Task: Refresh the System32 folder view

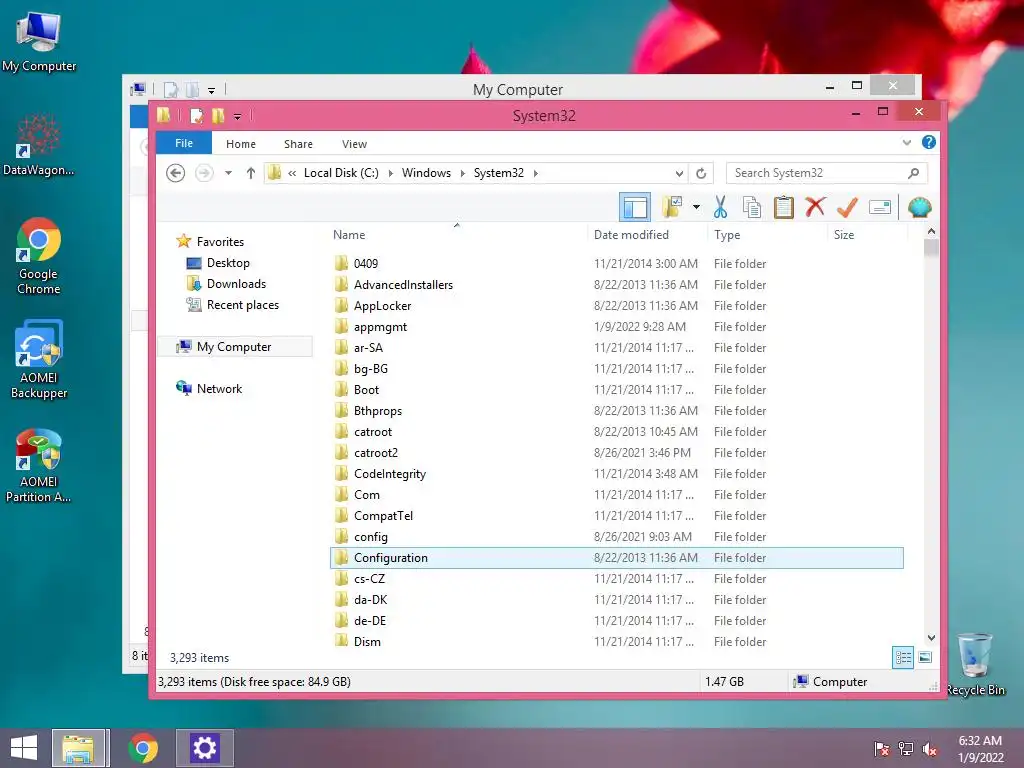Action: pos(701,173)
